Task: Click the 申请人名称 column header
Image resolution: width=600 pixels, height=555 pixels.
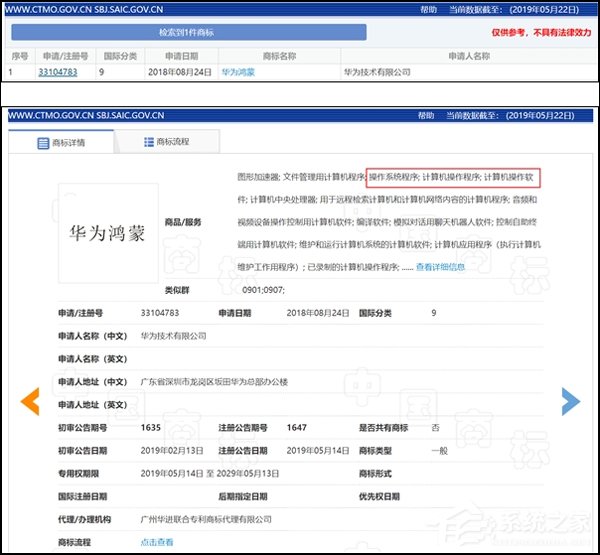Action: point(469,56)
